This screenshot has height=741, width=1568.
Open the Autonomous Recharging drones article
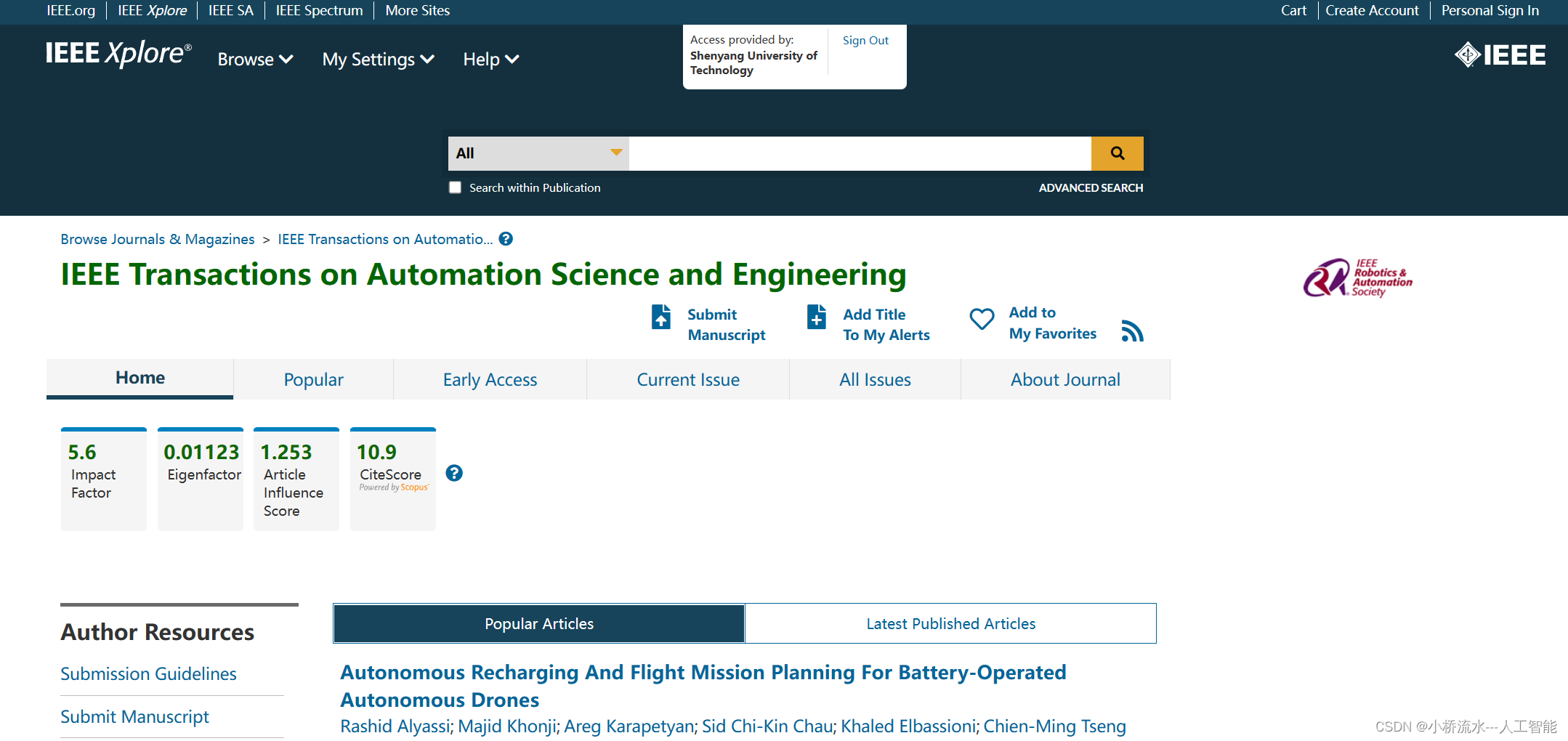pos(703,686)
